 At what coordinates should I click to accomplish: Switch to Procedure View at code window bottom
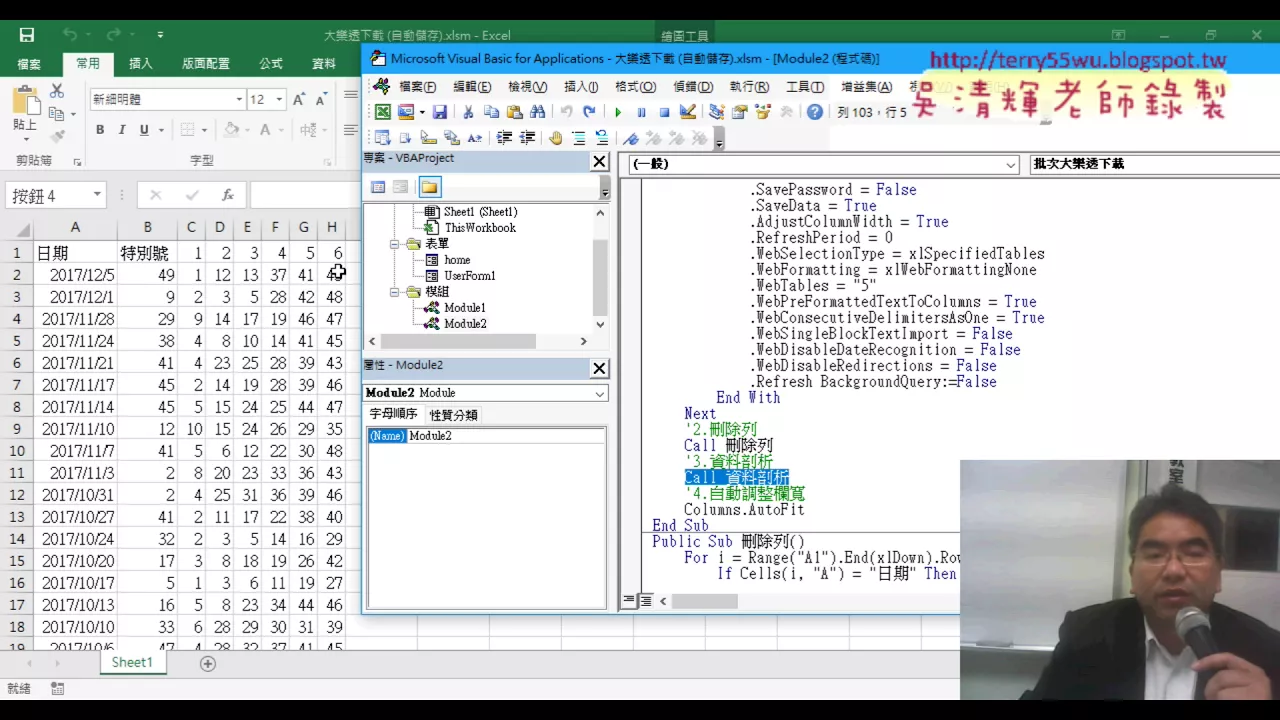coord(629,601)
